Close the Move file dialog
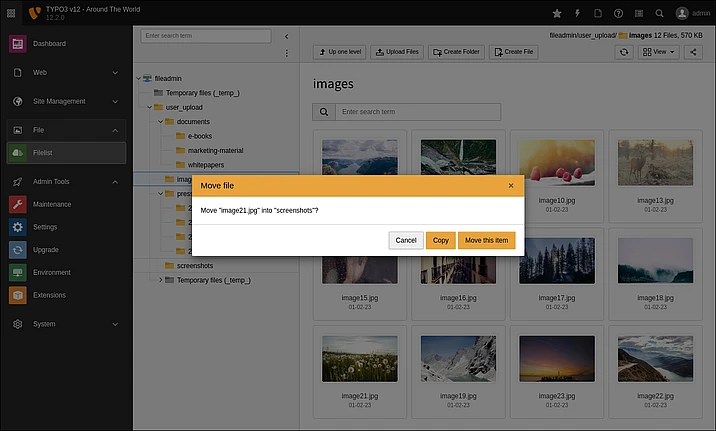 (x=510, y=185)
